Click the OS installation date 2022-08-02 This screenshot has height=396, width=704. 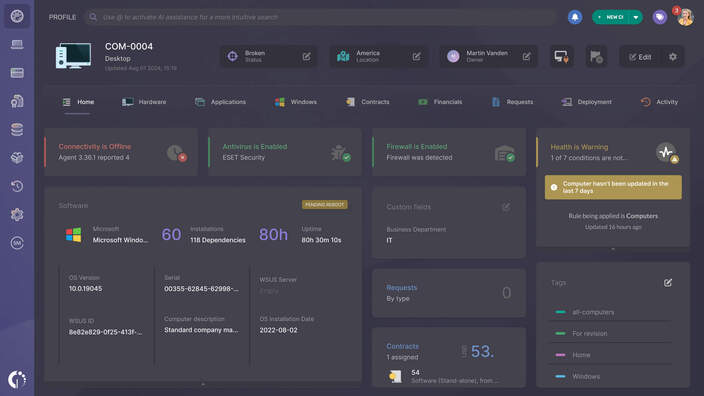point(278,330)
